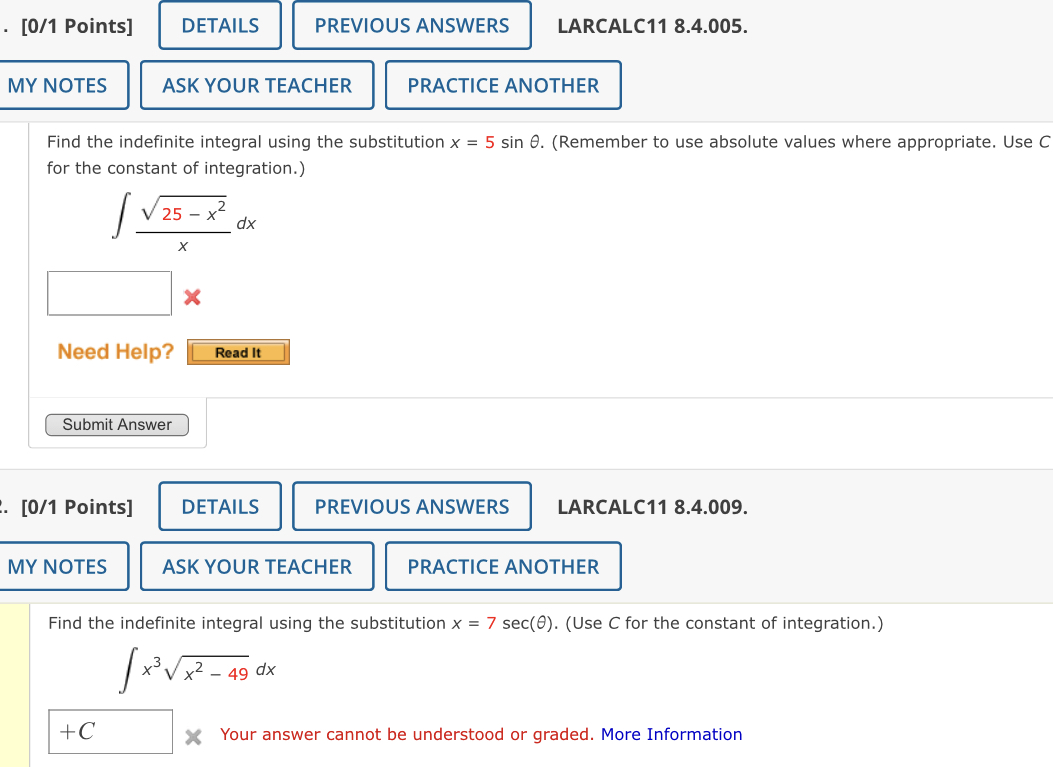View PREVIOUS ANSWERS for the second problem
The width and height of the screenshot is (1053, 767).
(x=411, y=506)
